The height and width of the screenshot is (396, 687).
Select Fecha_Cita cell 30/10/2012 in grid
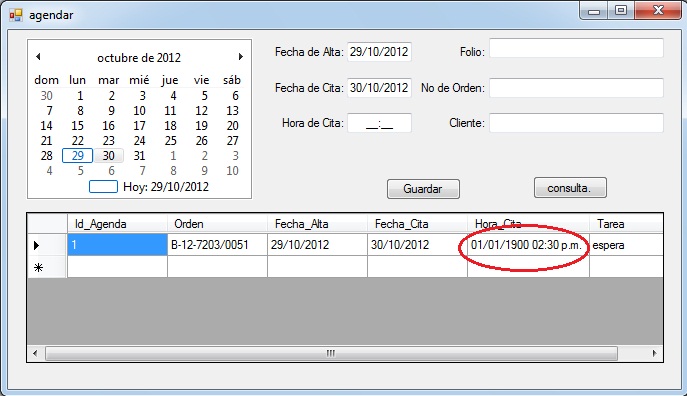pos(417,245)
